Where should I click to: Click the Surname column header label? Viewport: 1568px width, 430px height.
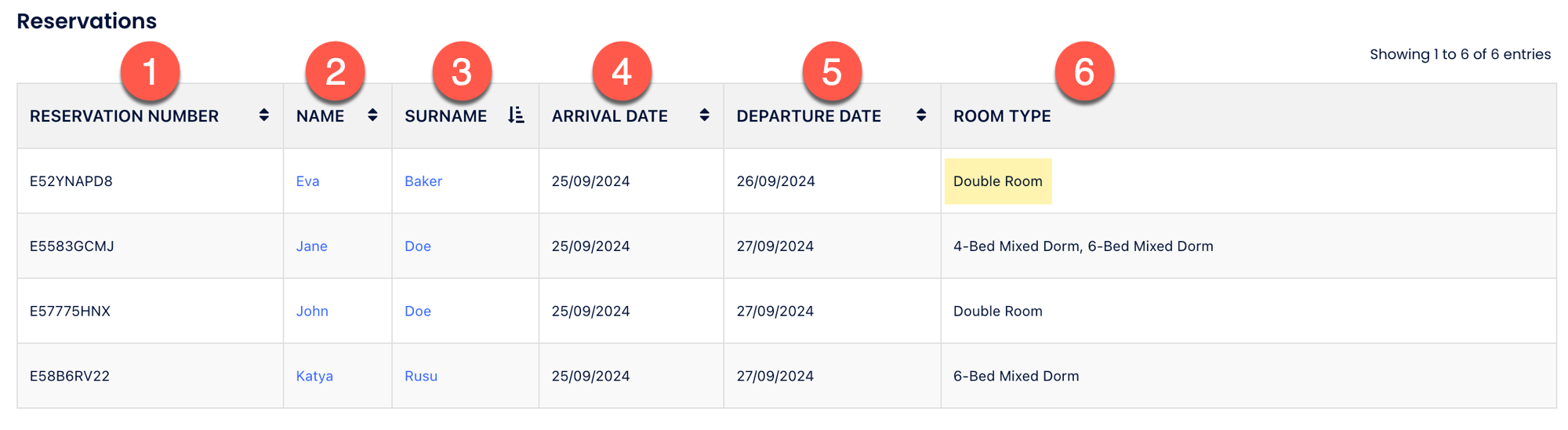coord(445,116)
